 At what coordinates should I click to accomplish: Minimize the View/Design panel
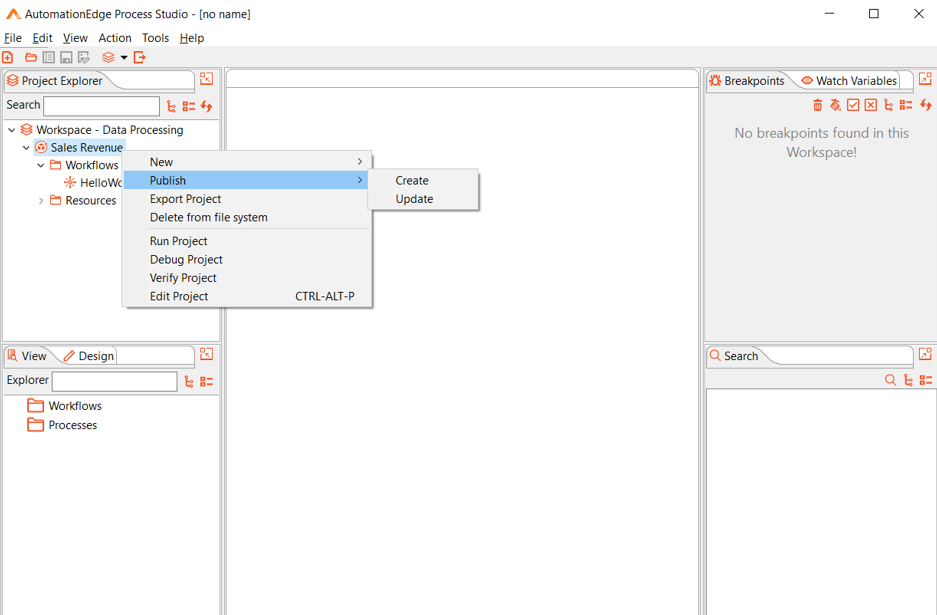coord(206,354)
